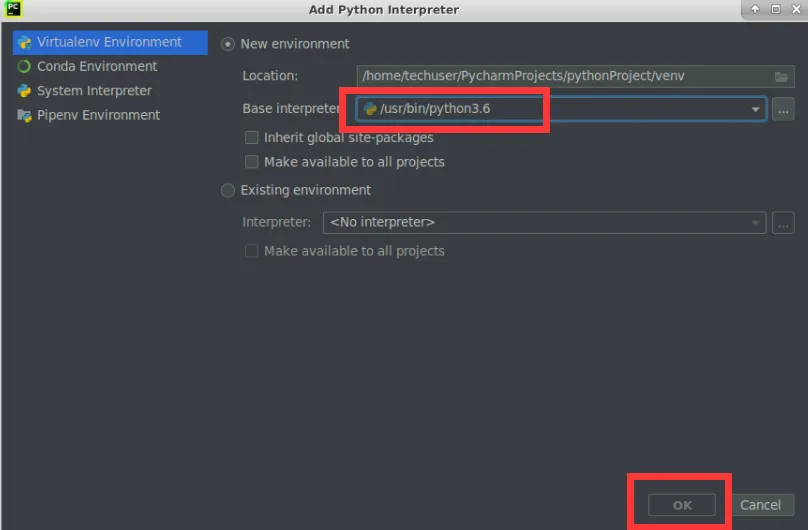Enable Inherit global site-packages checkbox
The height and width of the screenshot is (530, 808).
252,138
